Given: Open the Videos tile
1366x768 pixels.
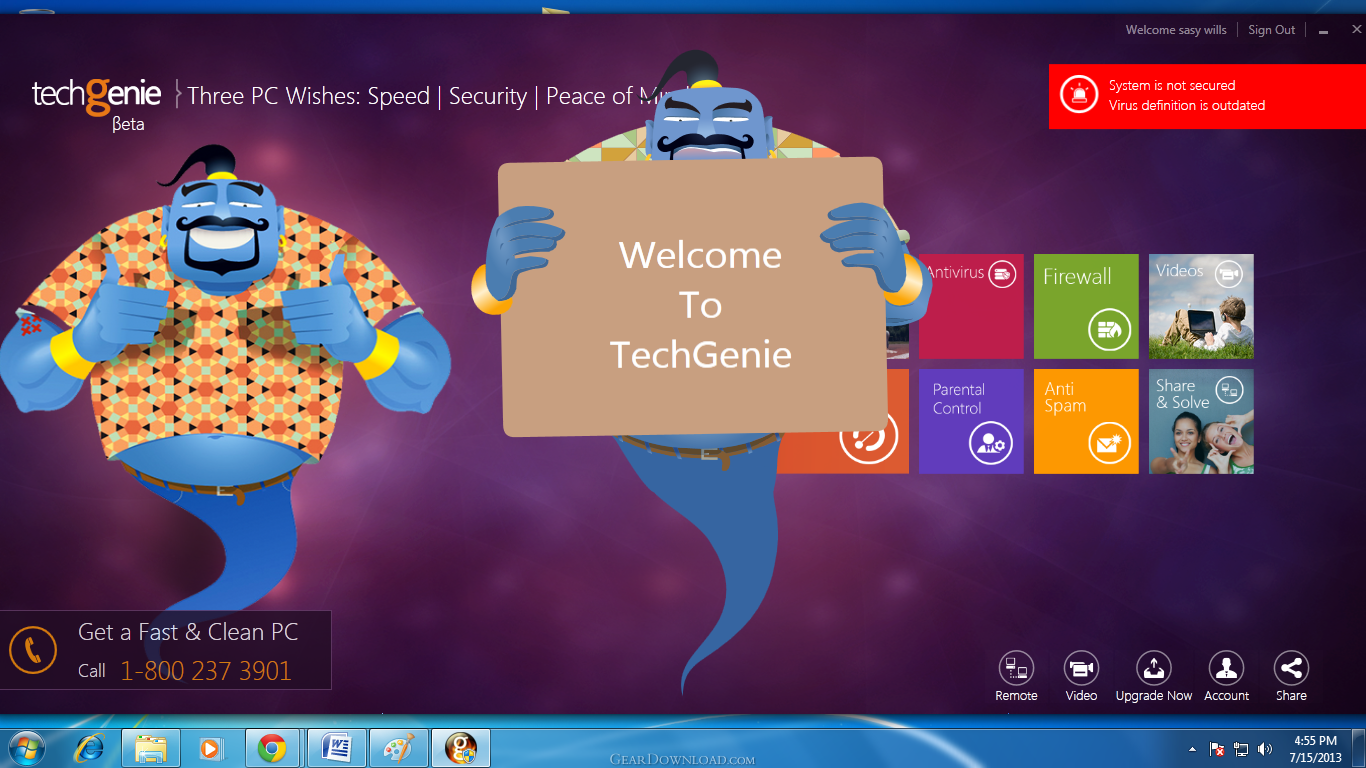Looking at the screenshot, I should point(1201,306).
